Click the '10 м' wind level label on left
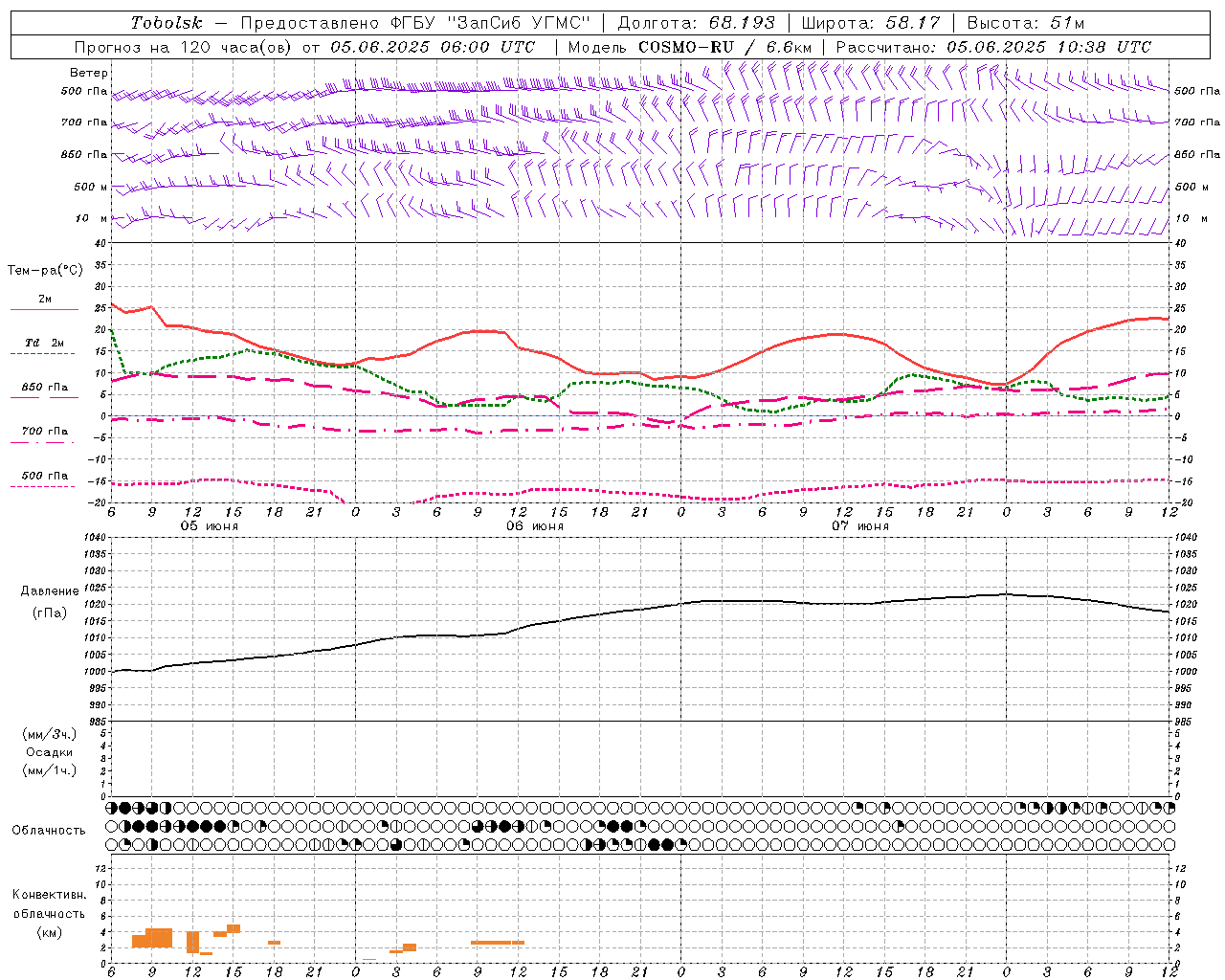The height and width of the screenshot is (980, 1225). coord(90,218)
